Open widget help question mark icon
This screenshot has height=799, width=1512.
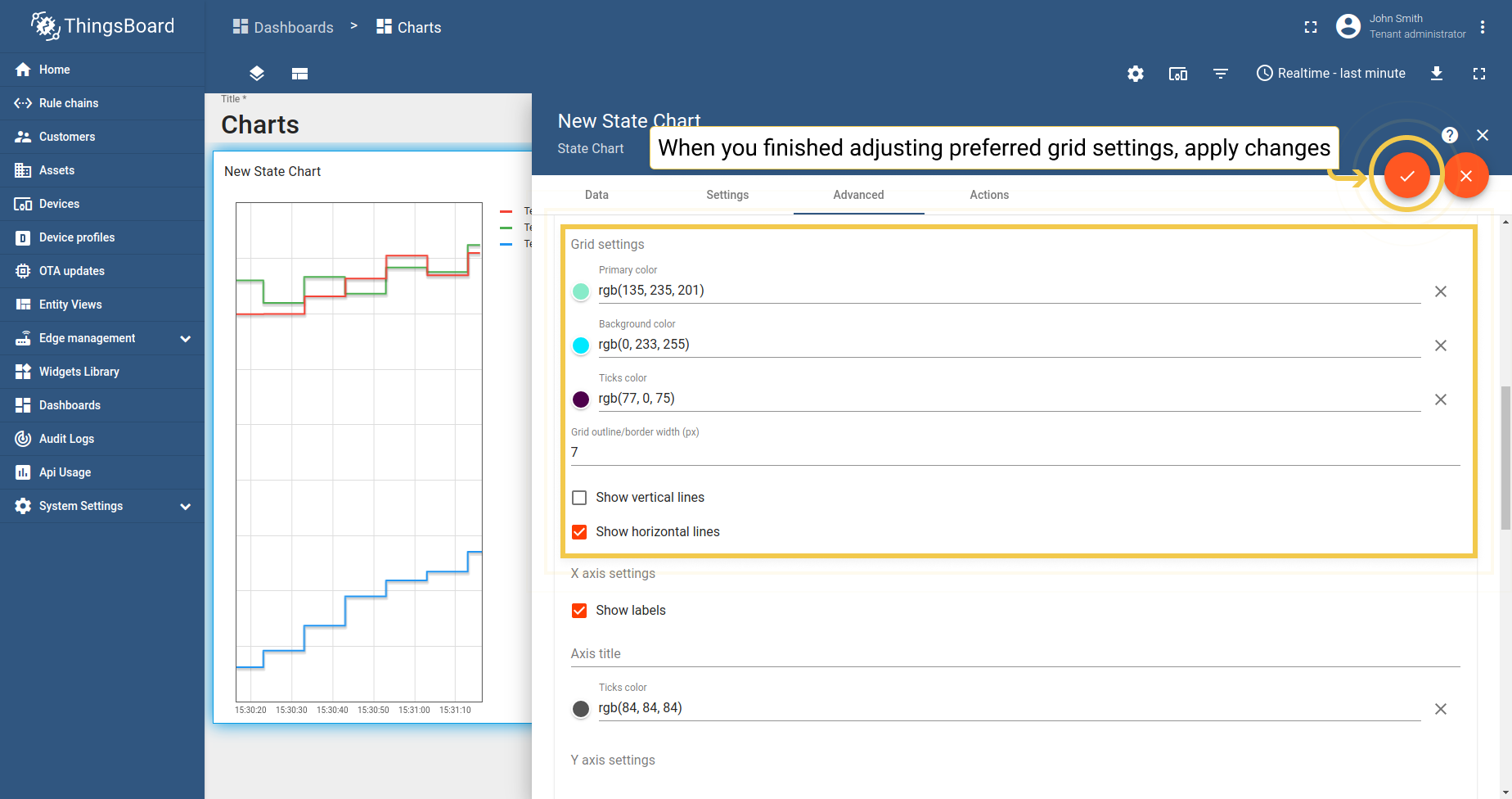click(1449, 135)
